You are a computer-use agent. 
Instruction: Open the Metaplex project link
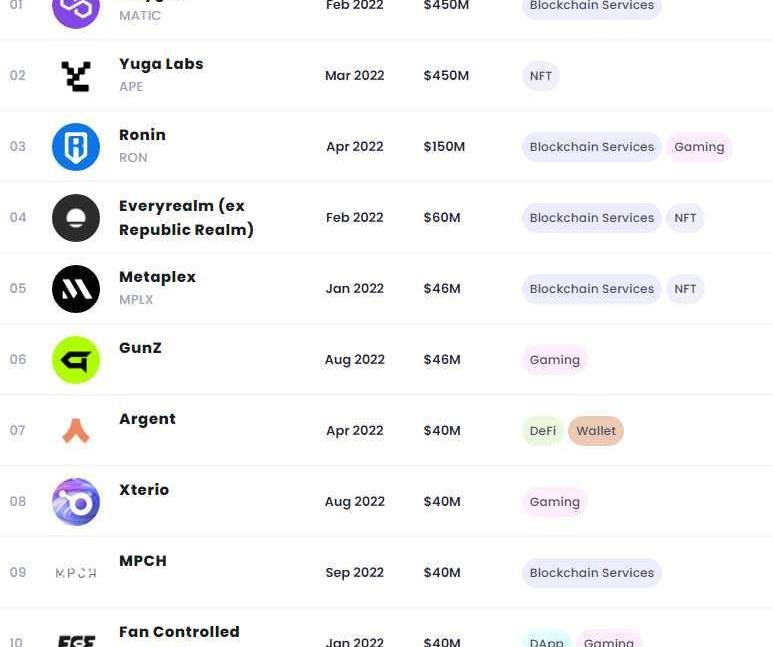tap(157, 277)
